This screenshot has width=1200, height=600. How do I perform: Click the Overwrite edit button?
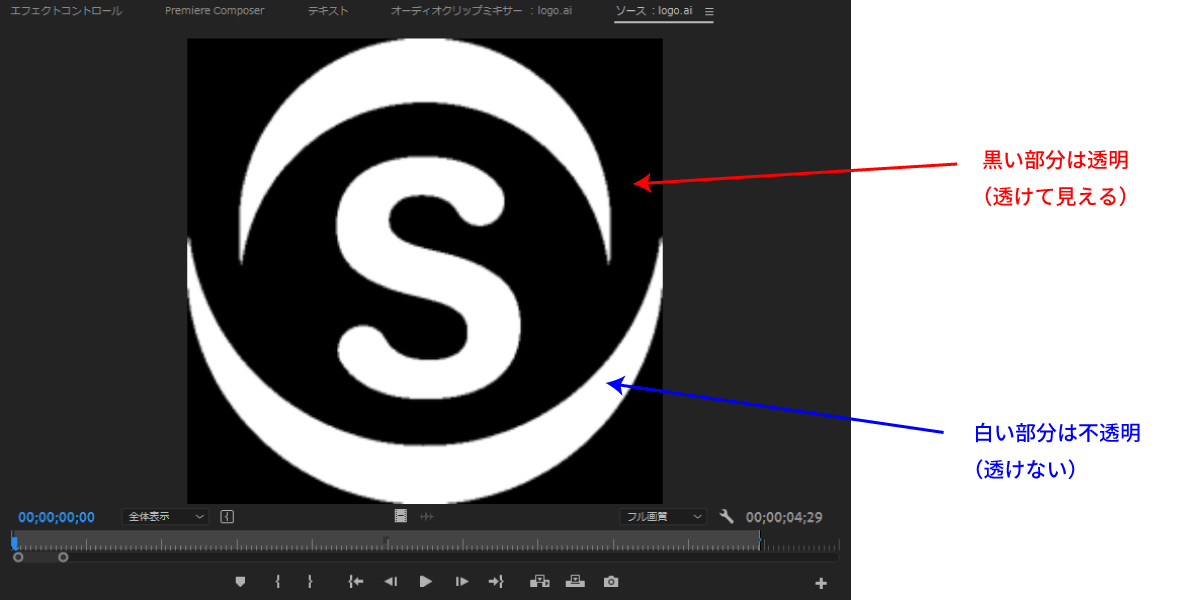[x=575, y=581]
